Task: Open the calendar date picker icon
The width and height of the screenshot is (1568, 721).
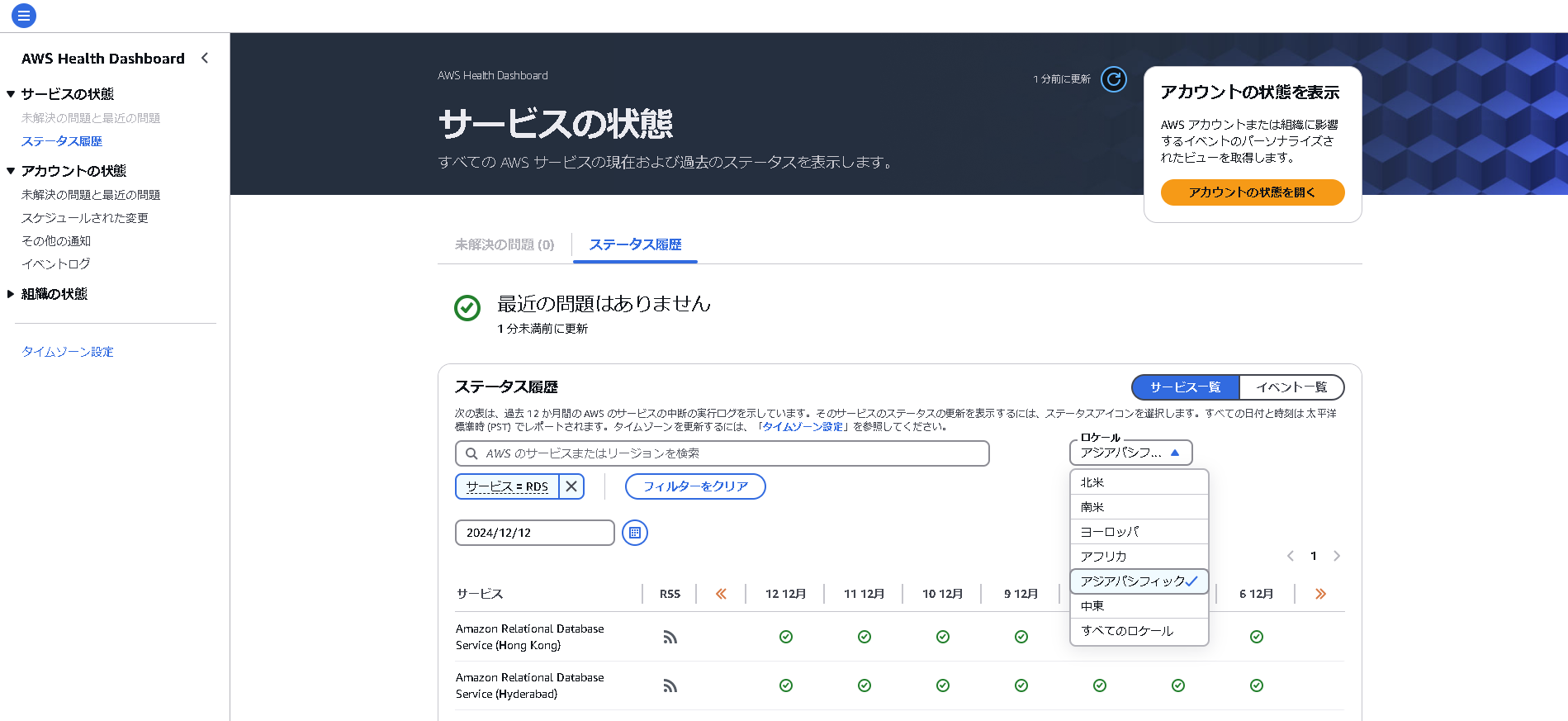Action: point(635,533)
